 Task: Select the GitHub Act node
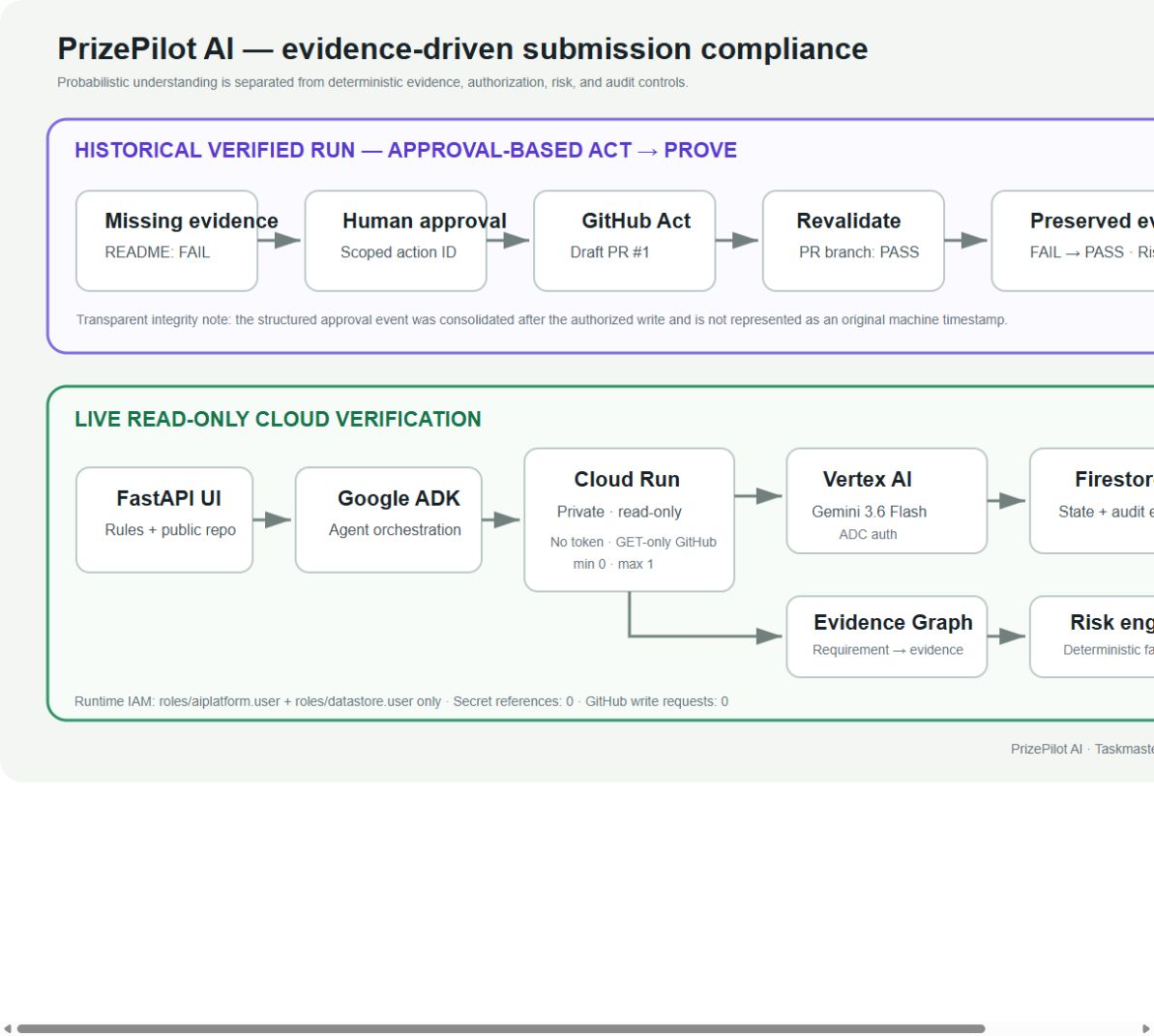click(624, 241)
